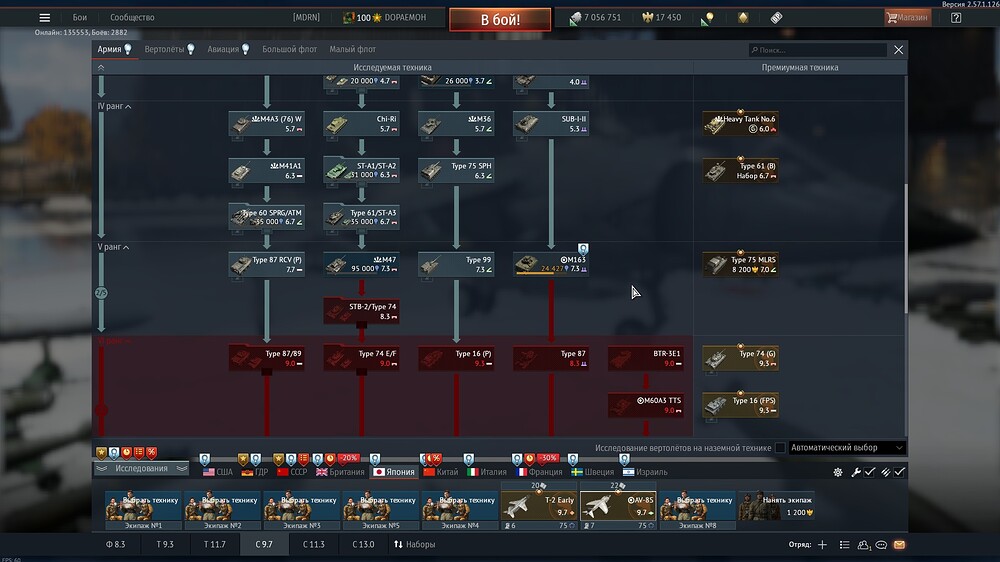Toggle the auto-refill ammo checkmark
1000x562 pixels.
click(899, 472)
